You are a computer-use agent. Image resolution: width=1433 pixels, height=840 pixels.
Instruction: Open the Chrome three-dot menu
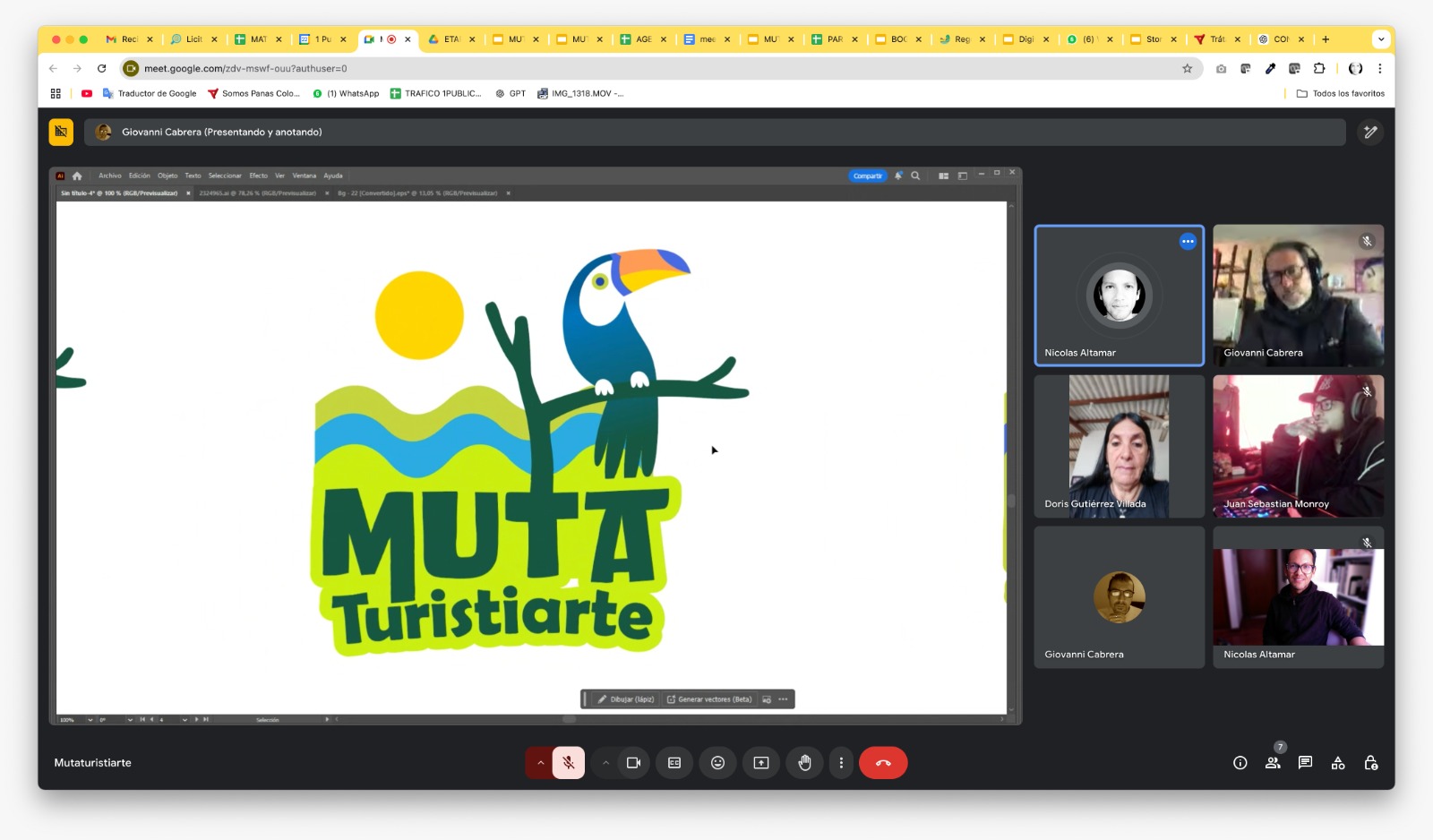tap(1379, 68)
